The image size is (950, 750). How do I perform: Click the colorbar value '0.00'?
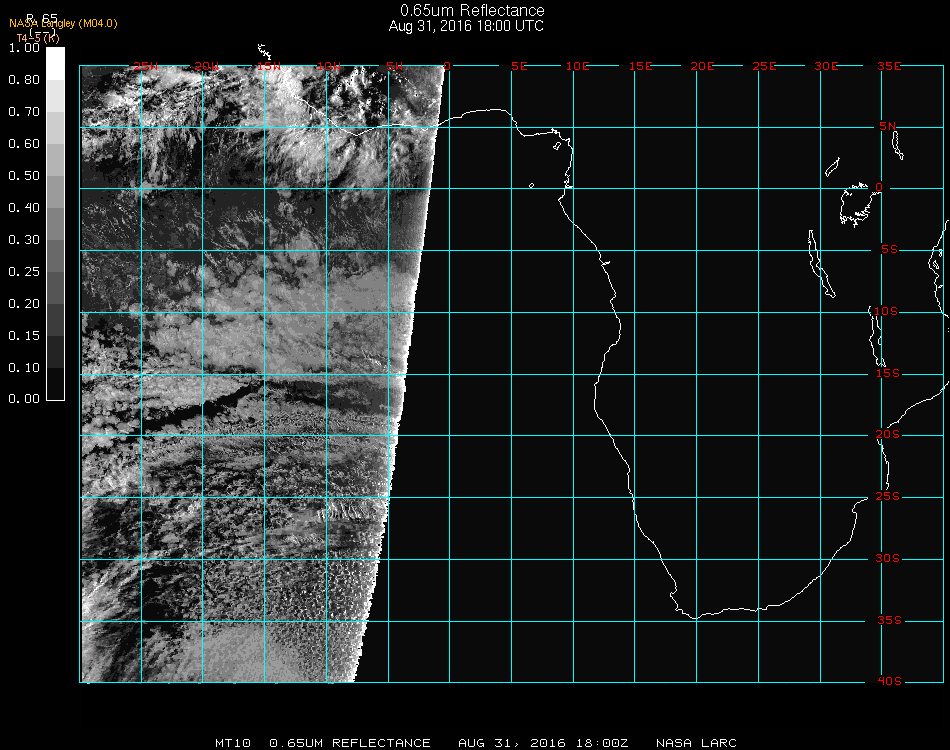coord(24,399)
